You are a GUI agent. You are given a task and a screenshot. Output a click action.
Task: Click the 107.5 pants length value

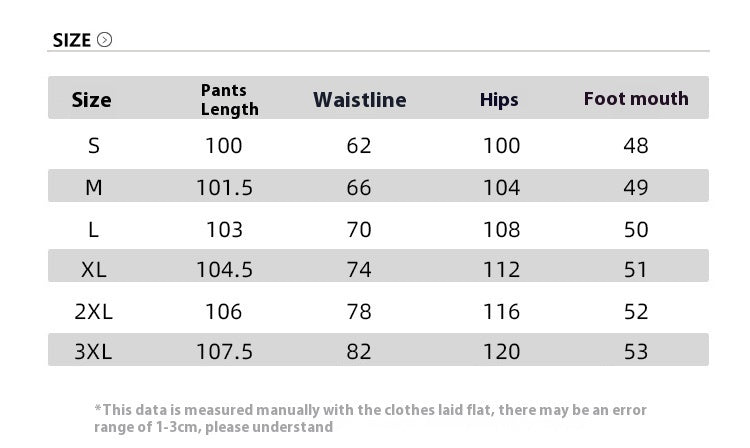(224, 352)
